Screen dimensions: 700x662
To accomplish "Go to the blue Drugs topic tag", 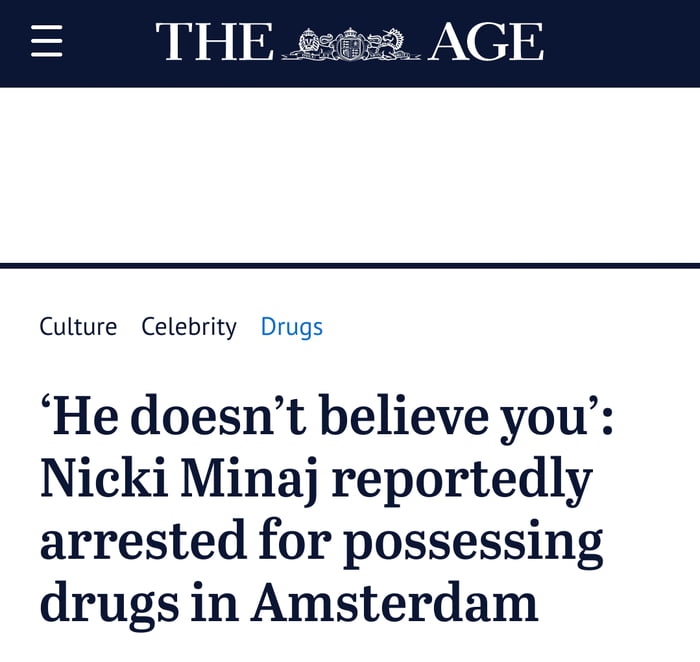I will pos(292,326).
